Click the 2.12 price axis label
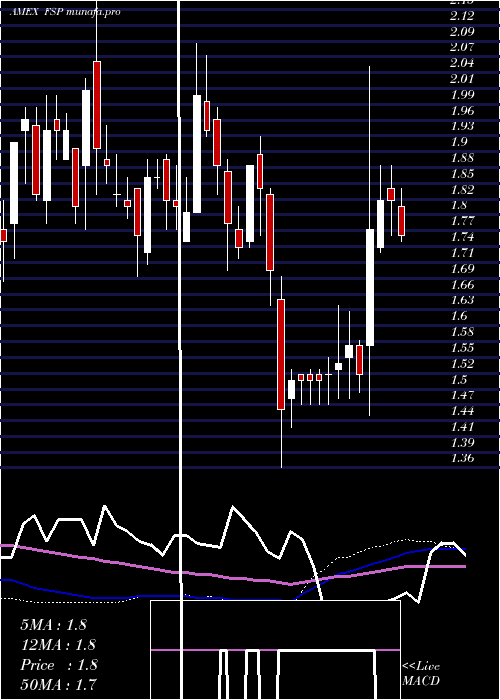The width and height of the screenshot is (500, 700). (x=462, y=16)
